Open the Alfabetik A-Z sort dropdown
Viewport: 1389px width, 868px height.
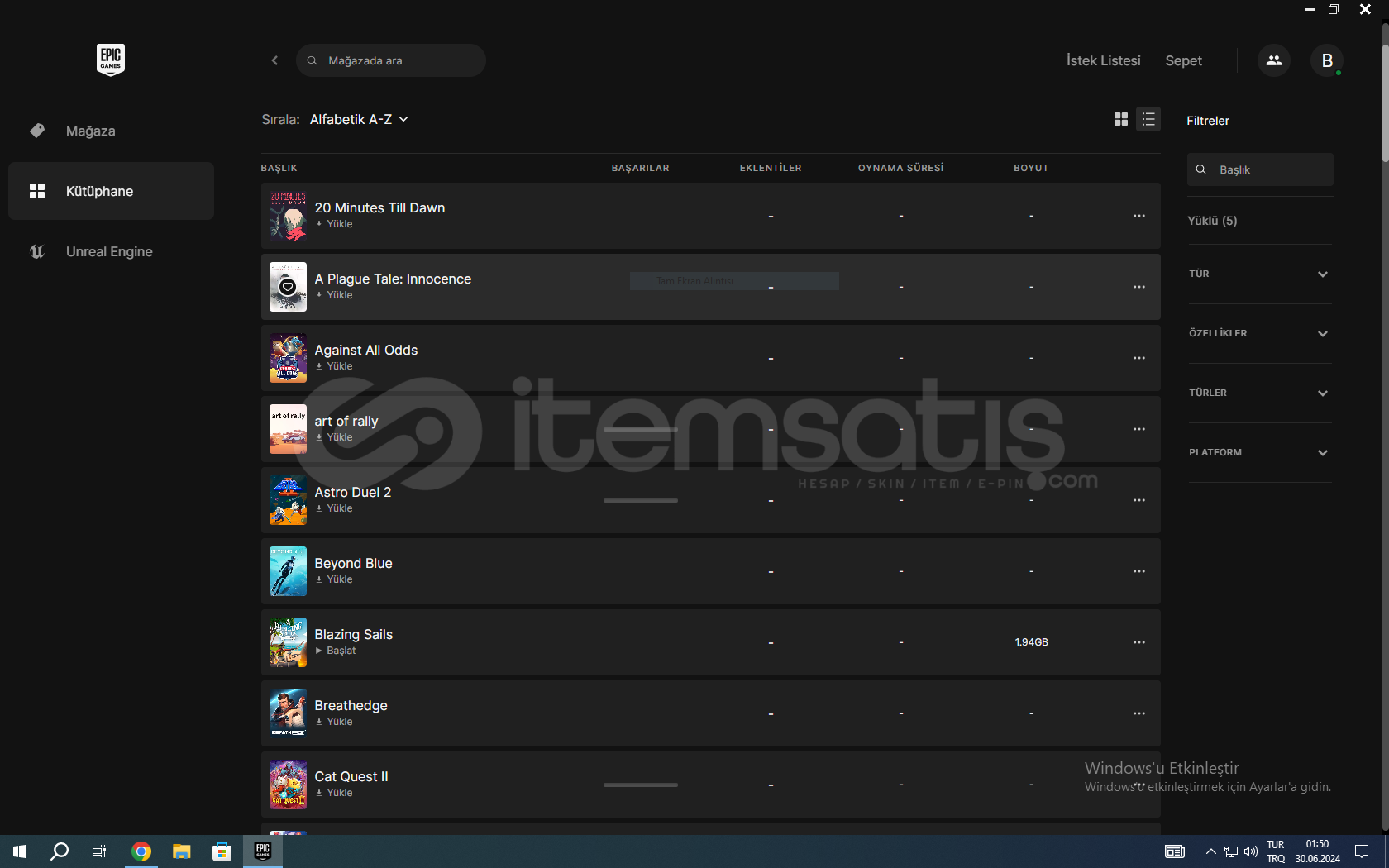tap(359, 119)
